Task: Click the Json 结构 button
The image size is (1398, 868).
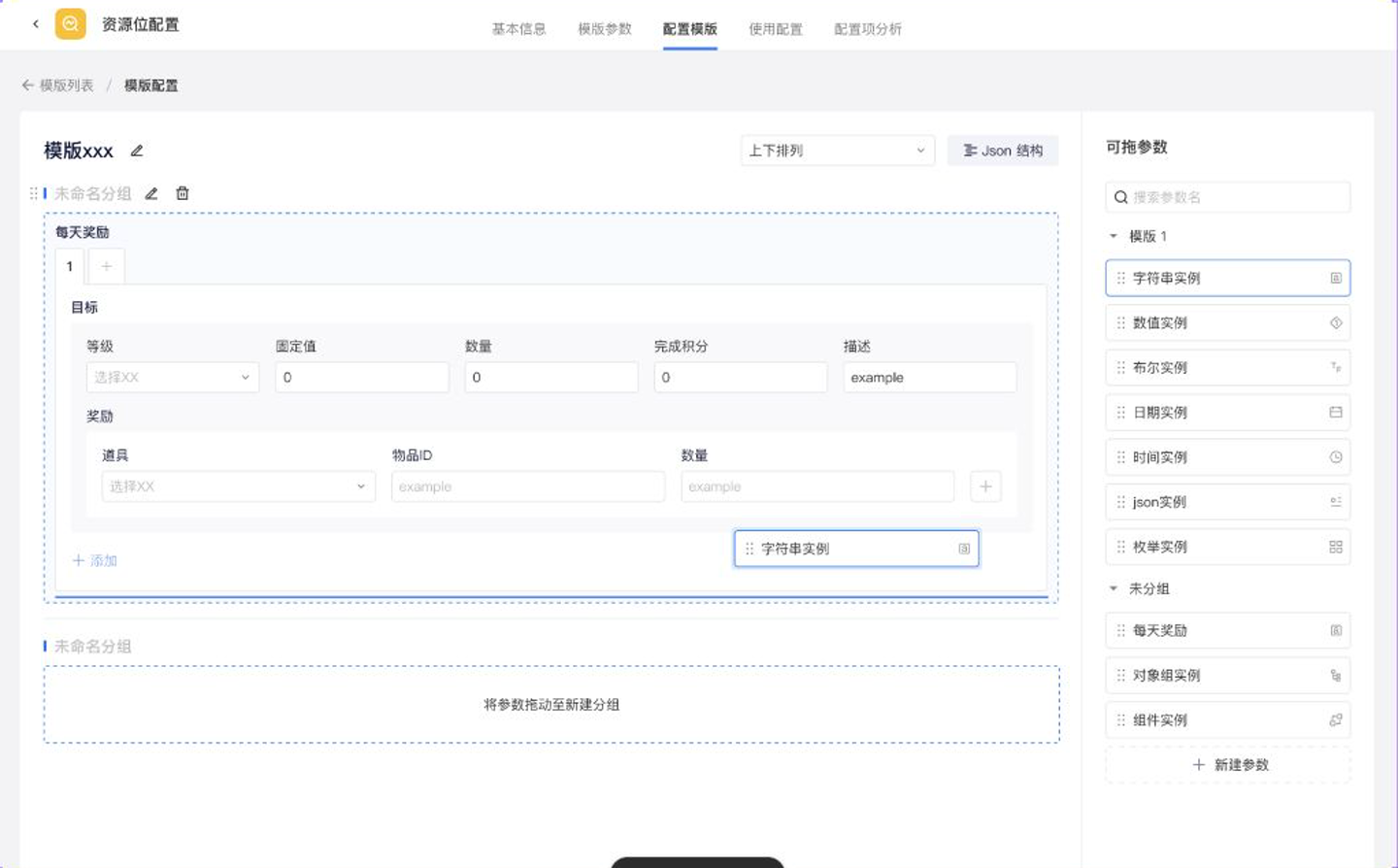Action: pyautogui.click(x=1003, y=150)
